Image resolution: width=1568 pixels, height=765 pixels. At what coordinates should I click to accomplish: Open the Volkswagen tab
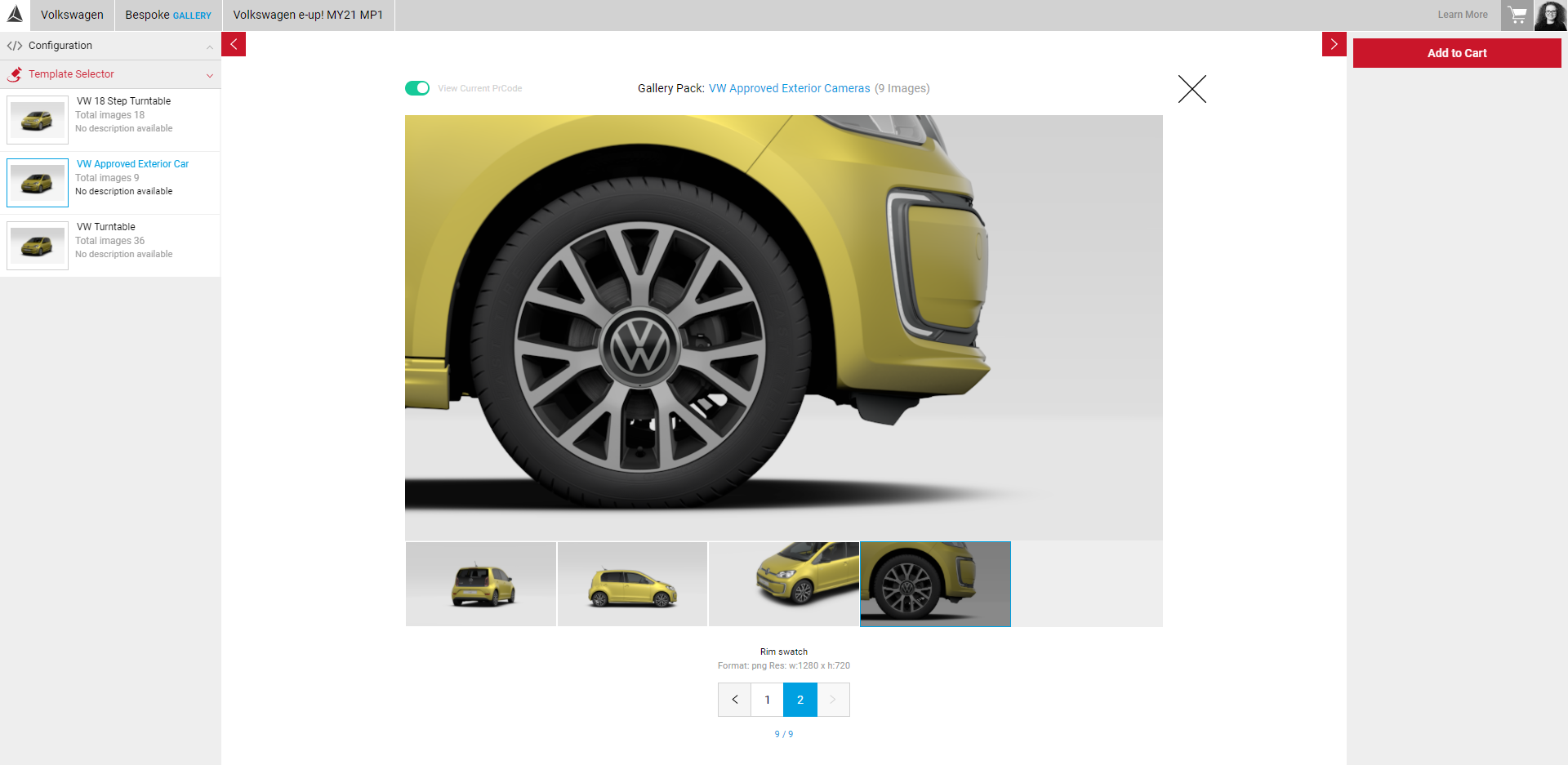[73, 15]
